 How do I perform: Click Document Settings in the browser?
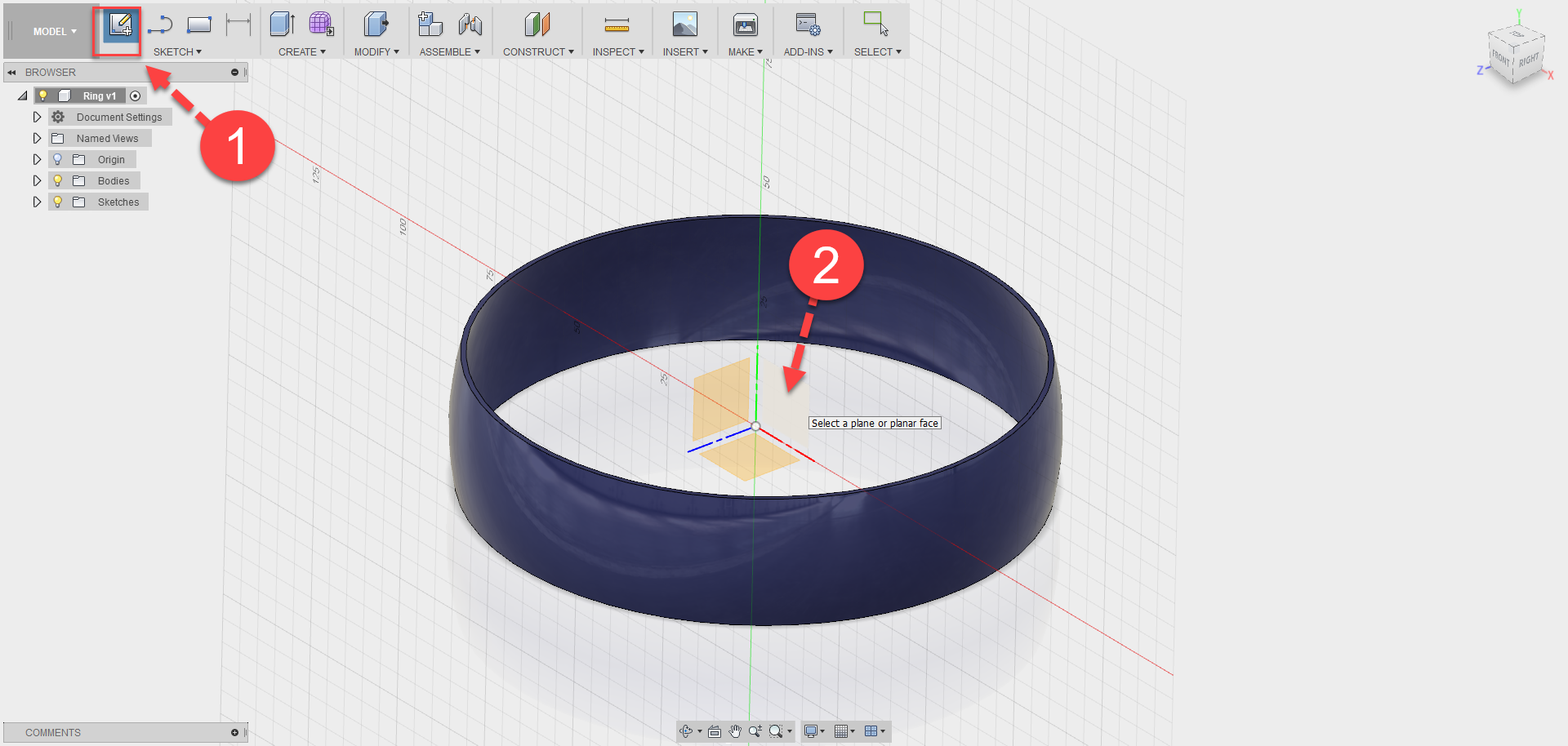point(118,116)
